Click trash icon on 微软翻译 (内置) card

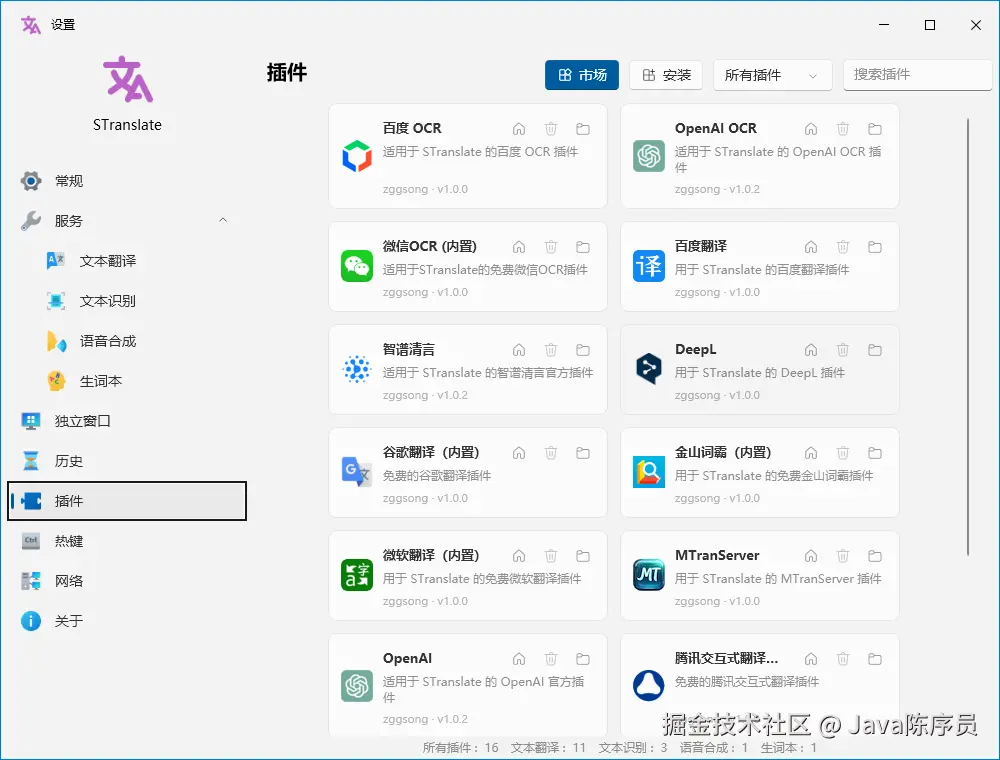click(551, 556)
